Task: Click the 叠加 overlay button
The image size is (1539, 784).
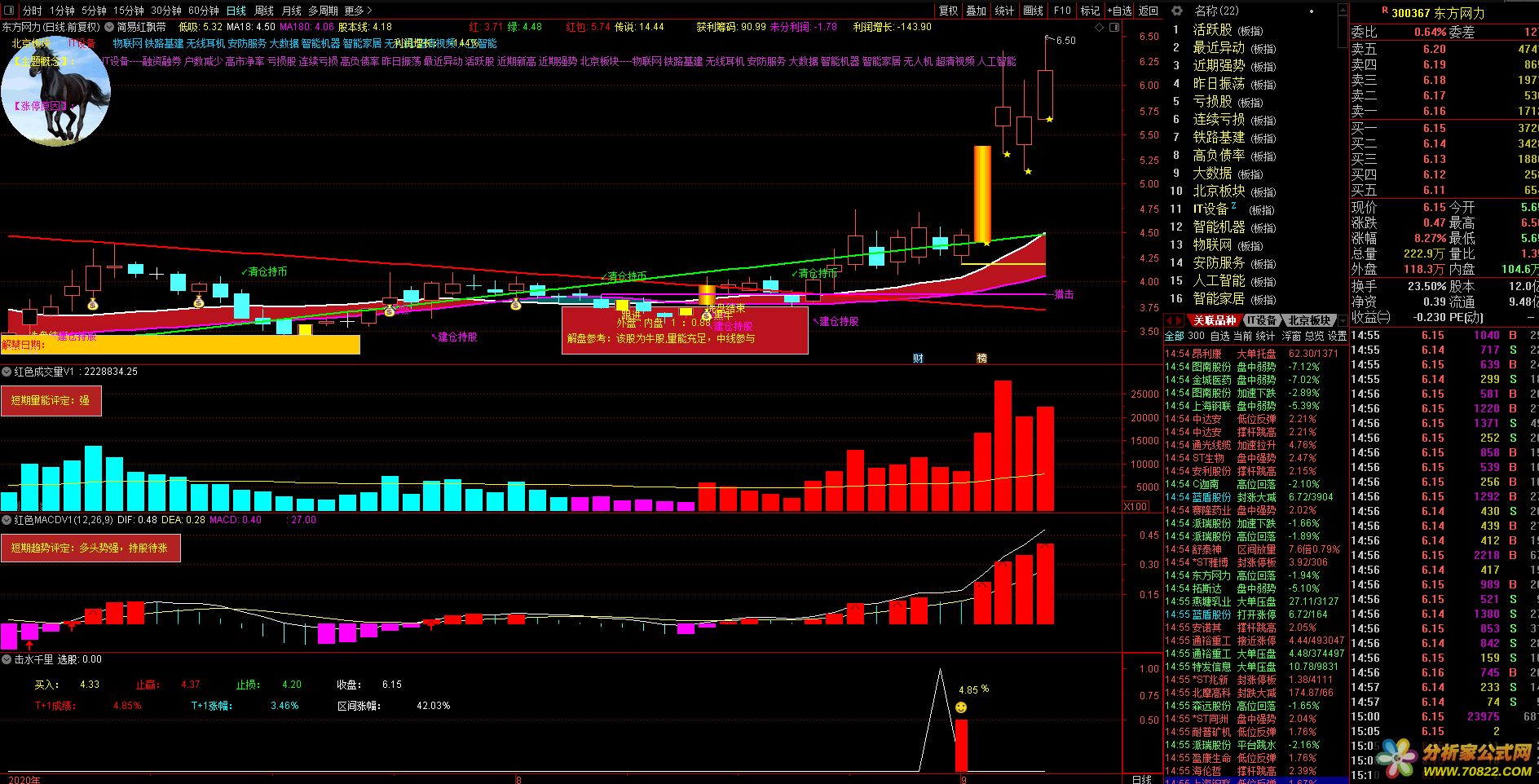Action: coord(976,11)
